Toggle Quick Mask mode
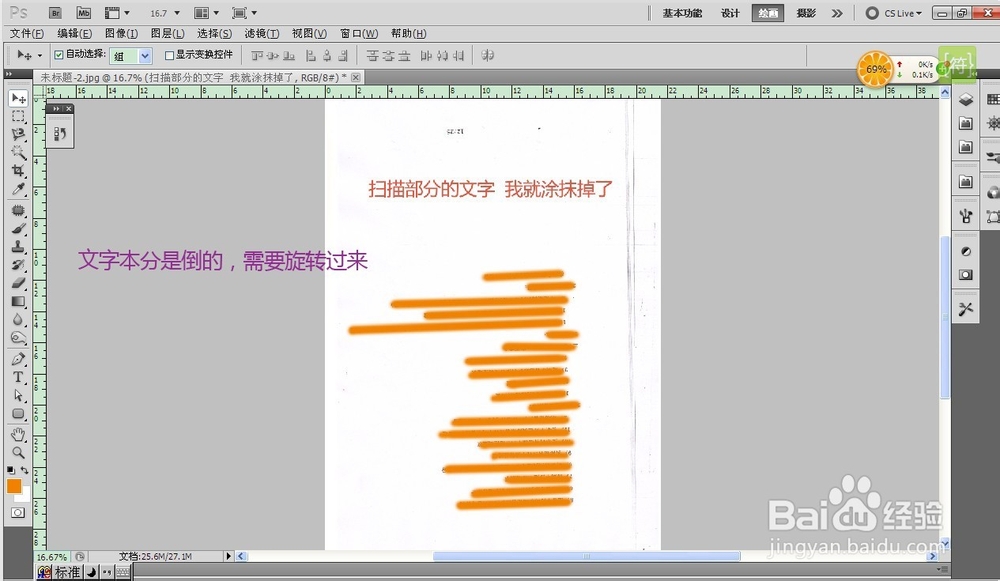This screenshot has height=581, width=1000. [18, 513]
